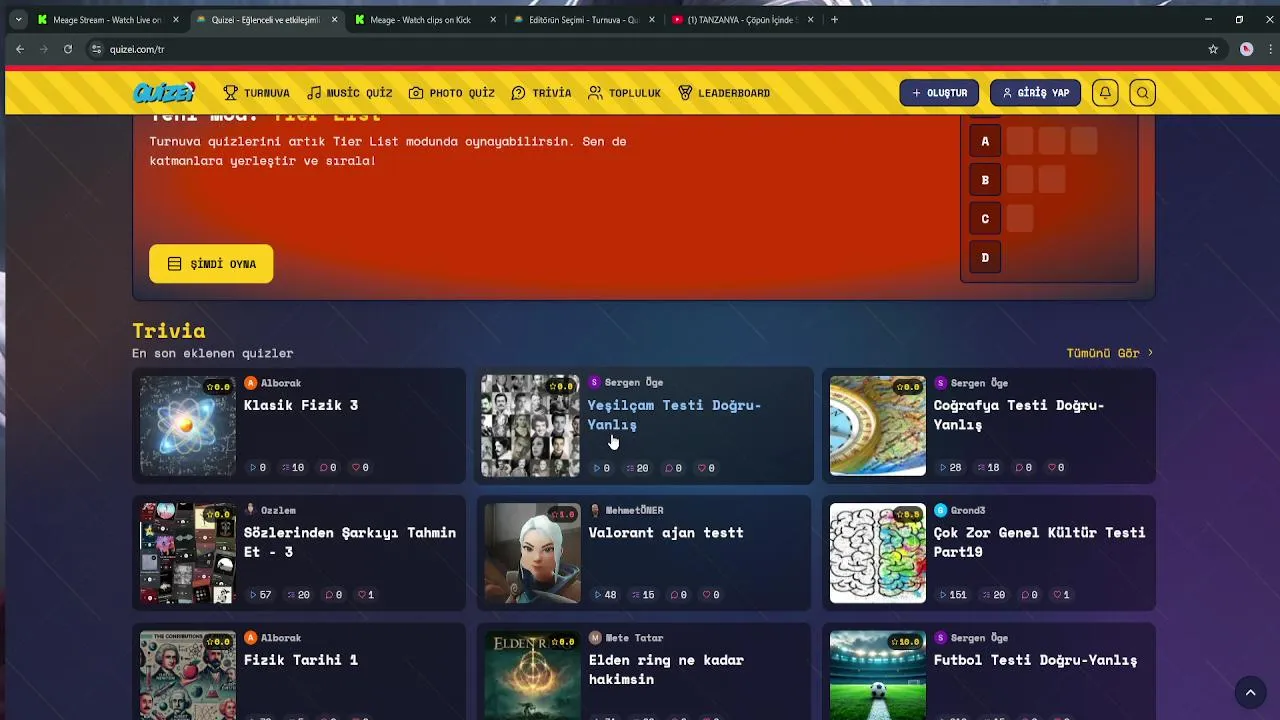Image resolution: width=1280 pixels, height=720 pixels.
Task: Open the Coğrafya Testi map thumbnail
Action: tap(877, 426)
